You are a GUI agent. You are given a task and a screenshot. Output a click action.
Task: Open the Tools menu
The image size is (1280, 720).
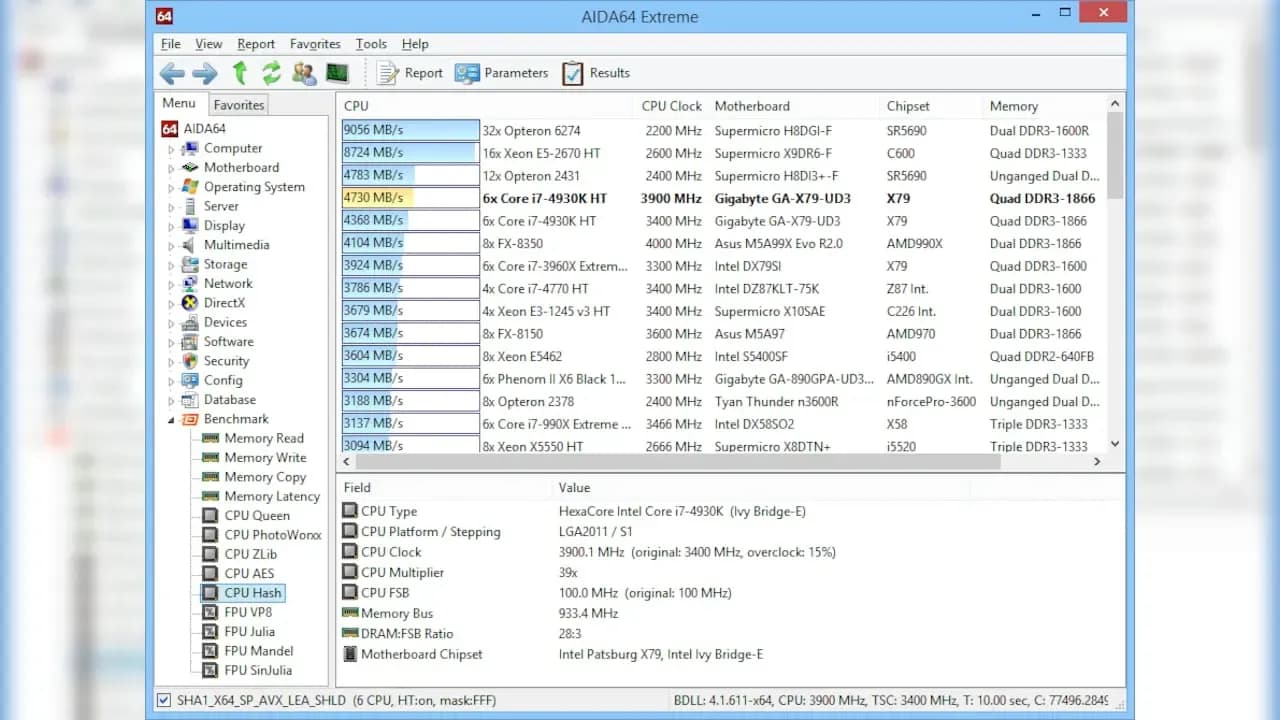click(371, 44)
